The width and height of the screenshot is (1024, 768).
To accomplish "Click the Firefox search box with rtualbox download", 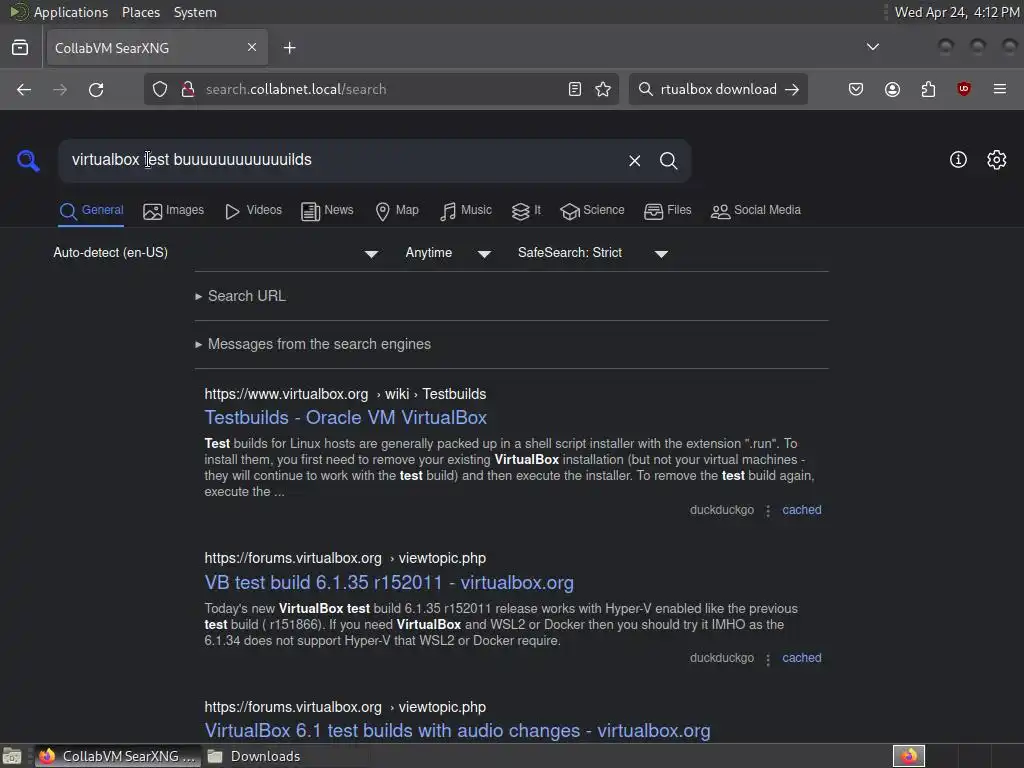I will pyautogui.click(x=718, y=89).
